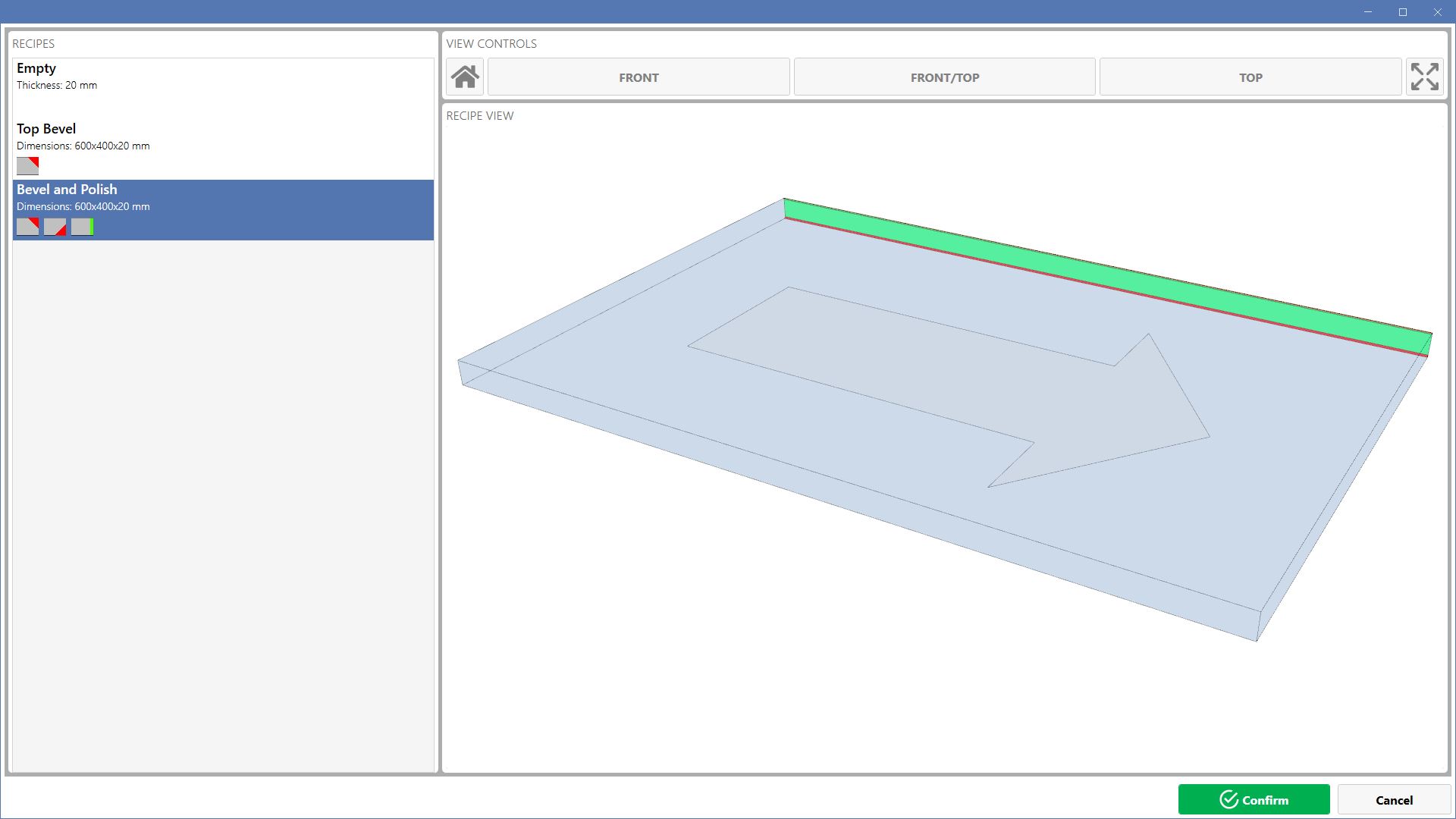Image resolution: width=1456 pixels, height=819 pixels.
Task: Close the application window
Action: (1438, 12)
